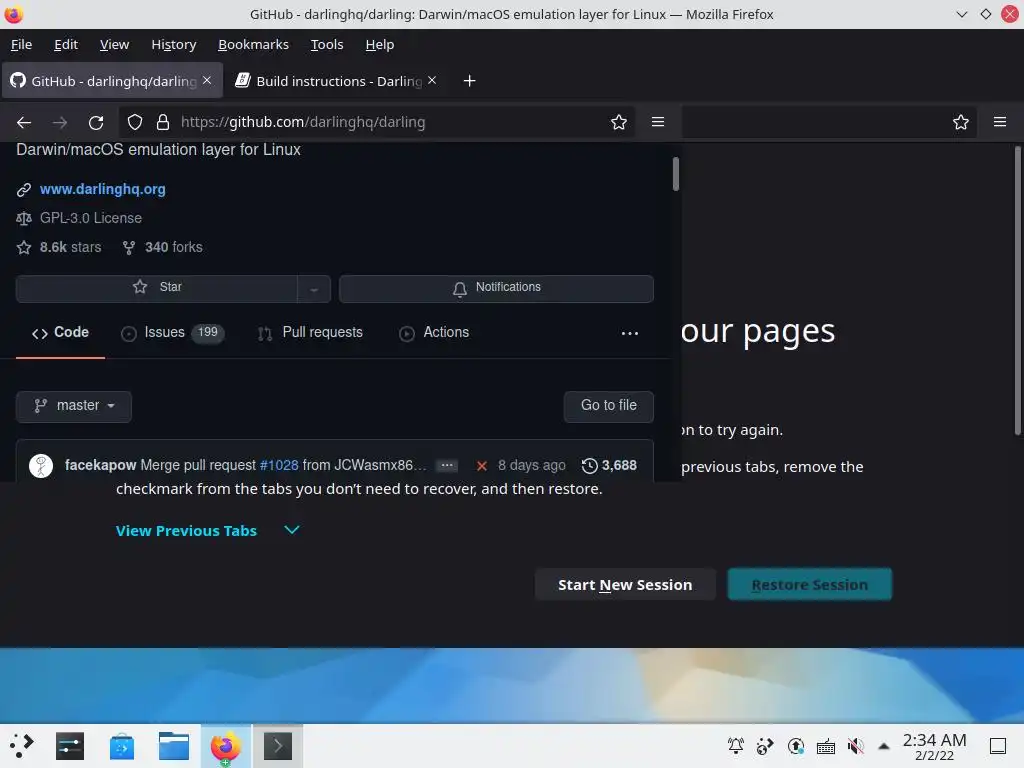Open the Tools menu

327,44
